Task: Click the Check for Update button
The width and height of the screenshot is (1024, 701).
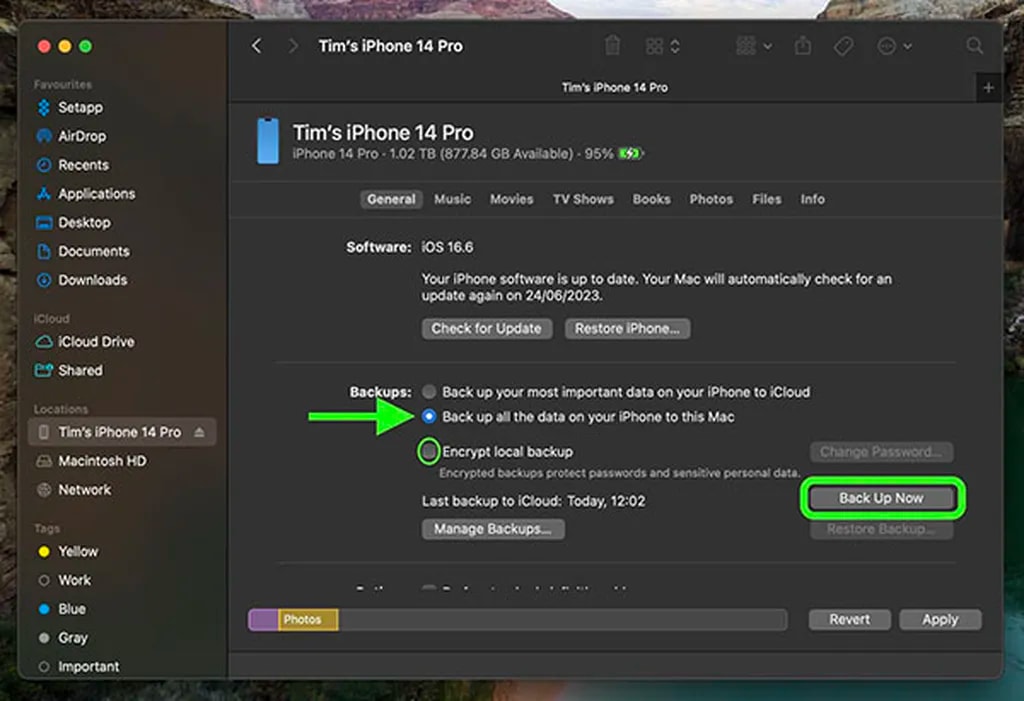Action: point(486,328)
